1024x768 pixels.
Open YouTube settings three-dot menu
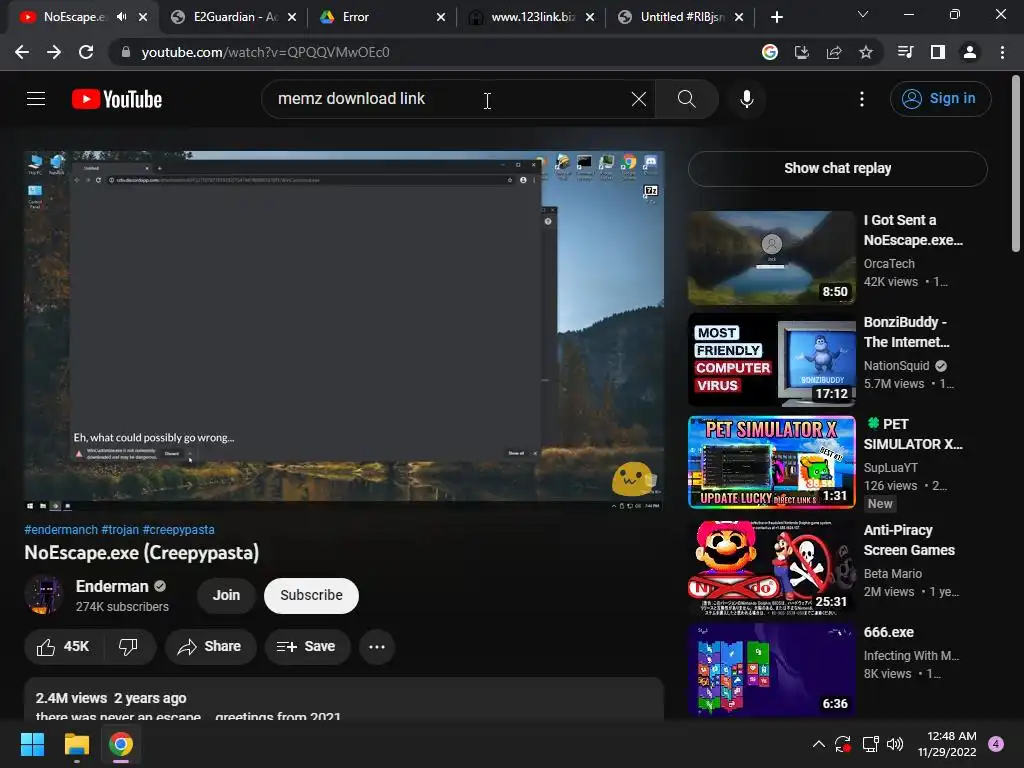point(862,99)
